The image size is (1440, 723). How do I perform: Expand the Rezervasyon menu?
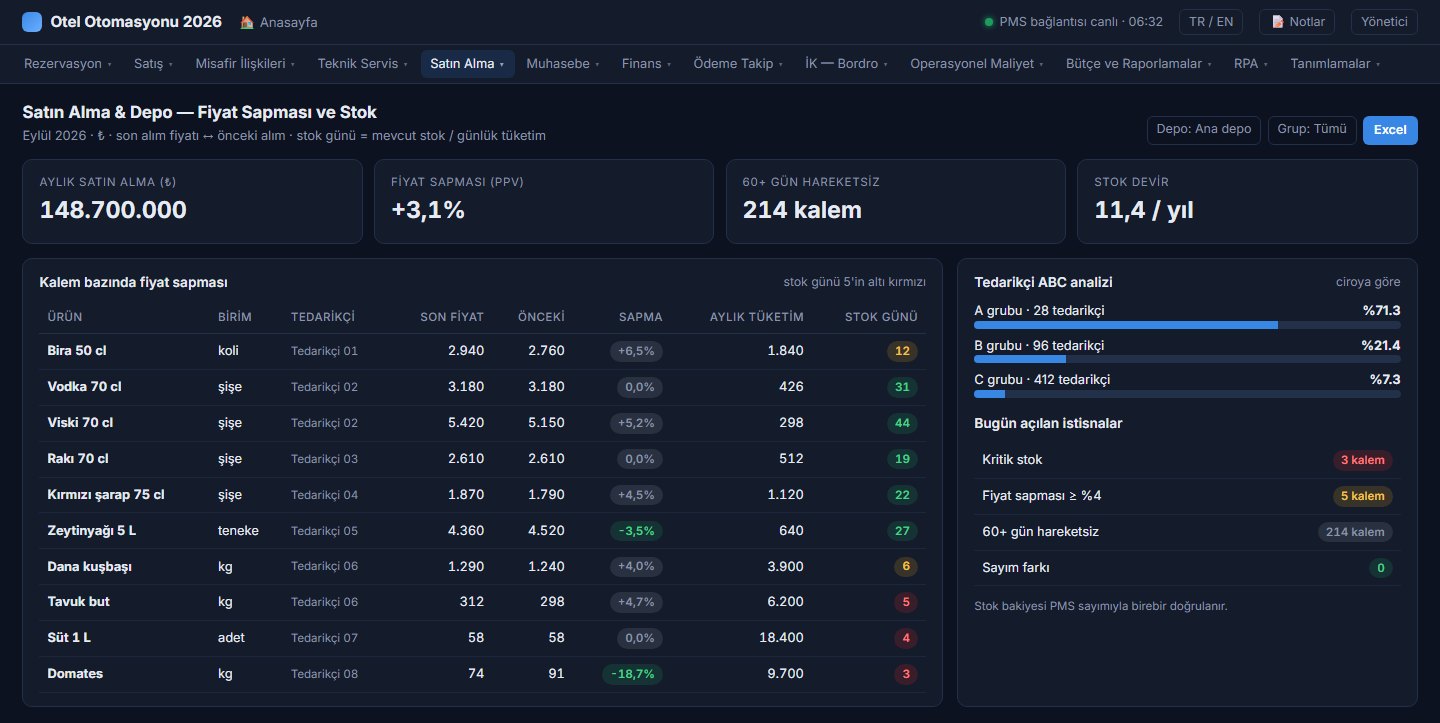68,64
